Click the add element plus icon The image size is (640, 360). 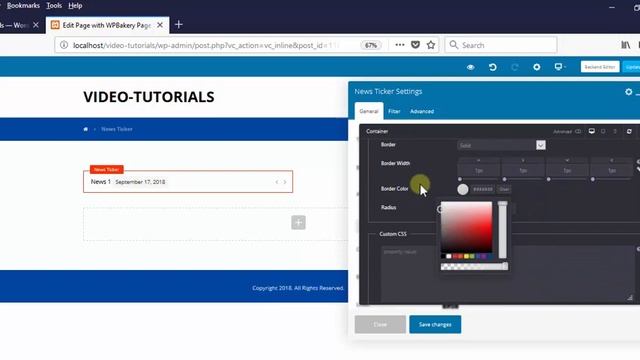[298, 222]
